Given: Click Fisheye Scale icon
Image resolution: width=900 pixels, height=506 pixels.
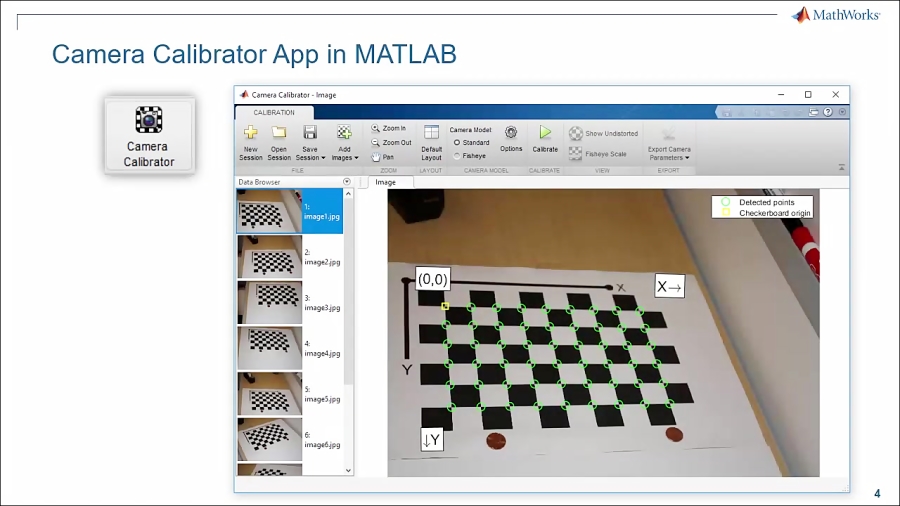Looking at the screenshot, I should click(x=575, y=153).
